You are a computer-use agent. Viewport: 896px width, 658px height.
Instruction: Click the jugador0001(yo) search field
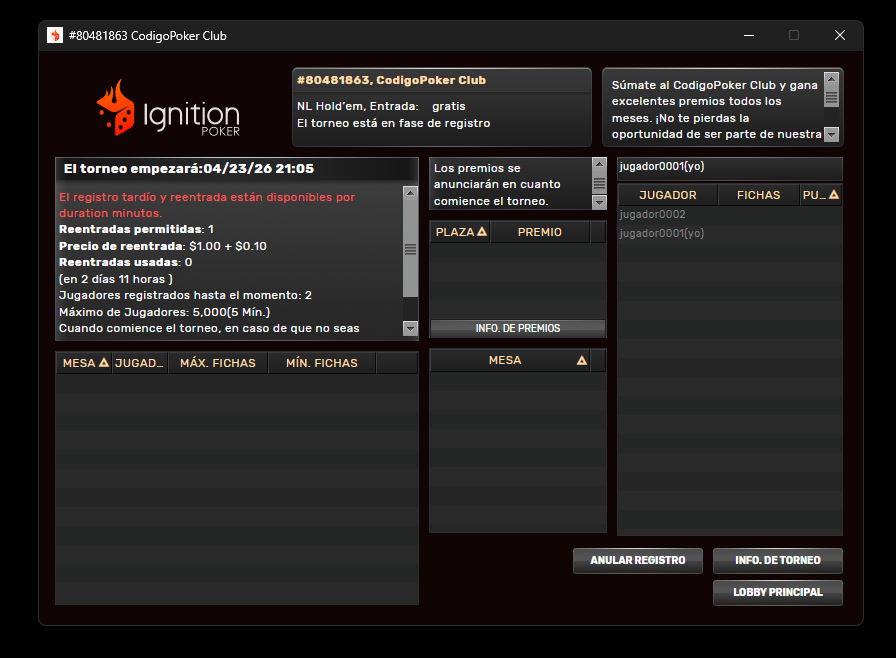[x=730, y=167]
